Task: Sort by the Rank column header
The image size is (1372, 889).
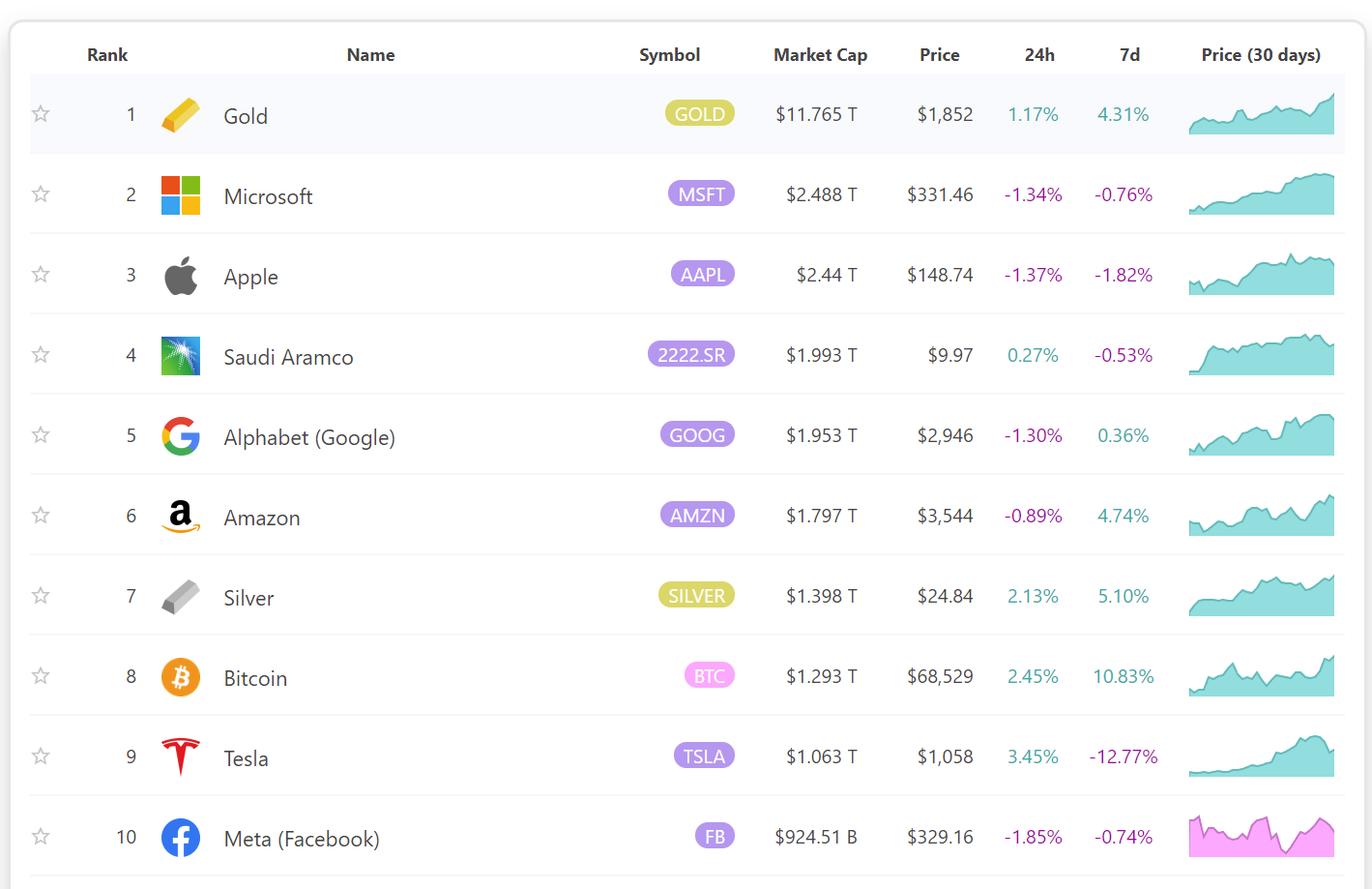Action: coord(107,55)
